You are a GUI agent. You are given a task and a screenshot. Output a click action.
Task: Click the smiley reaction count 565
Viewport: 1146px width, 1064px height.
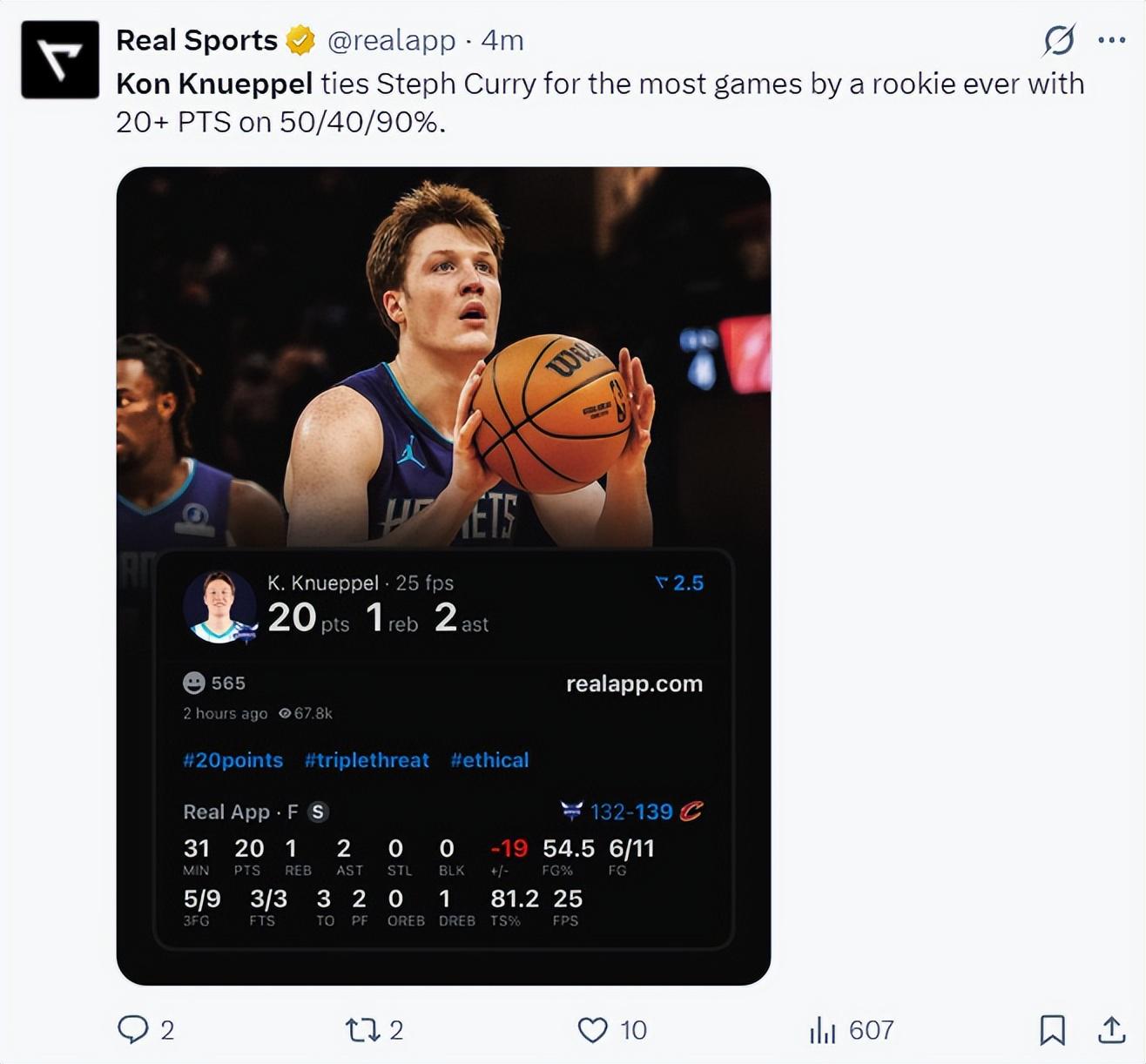[214, 683]
